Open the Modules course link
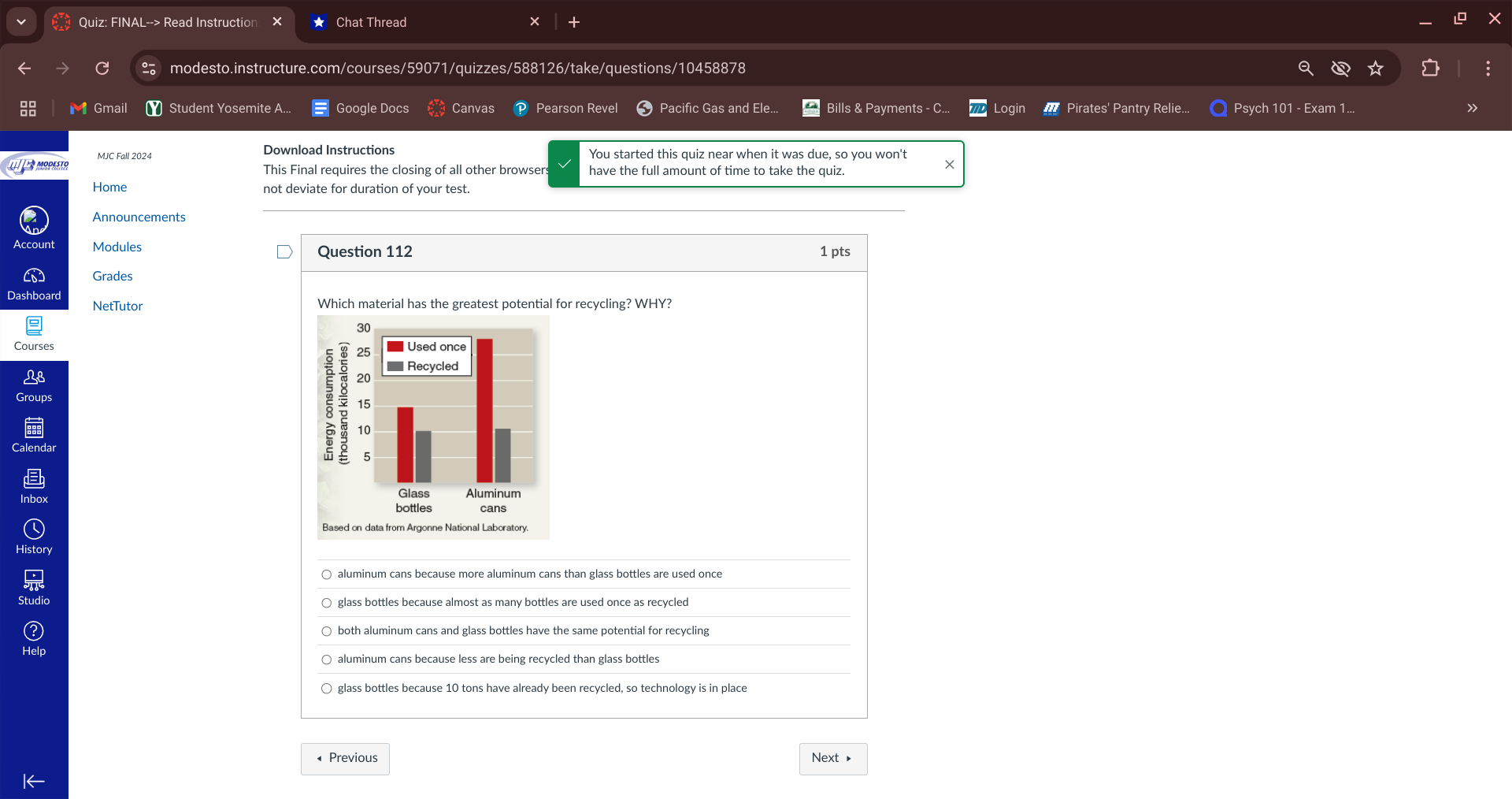The width and height of the screenshot is (1512, 799). [117, 247]
